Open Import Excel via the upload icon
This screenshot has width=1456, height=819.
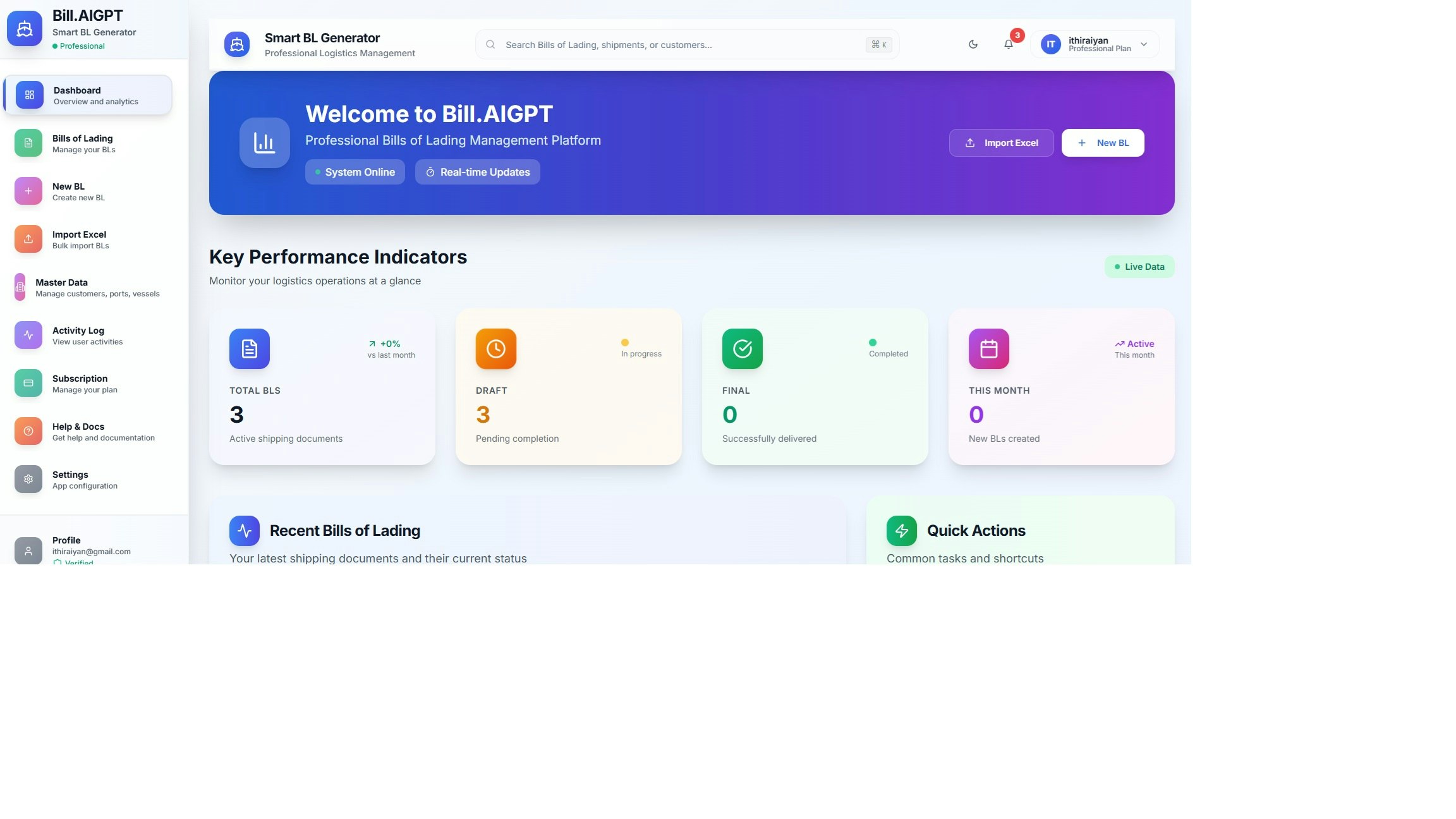click(28, 238)
